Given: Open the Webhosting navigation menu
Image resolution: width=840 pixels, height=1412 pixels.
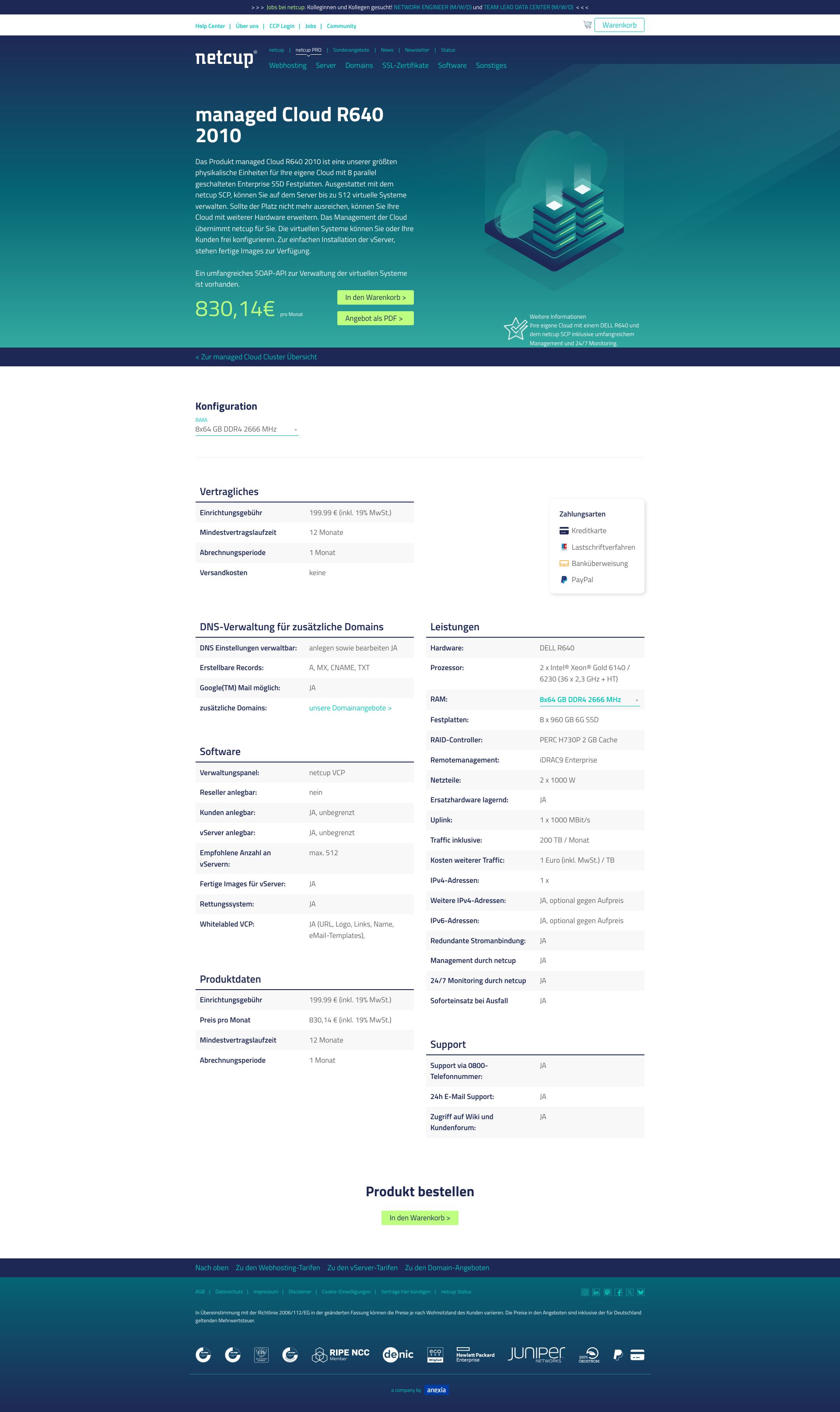Looking at the screenshot, I should [287, 66].
